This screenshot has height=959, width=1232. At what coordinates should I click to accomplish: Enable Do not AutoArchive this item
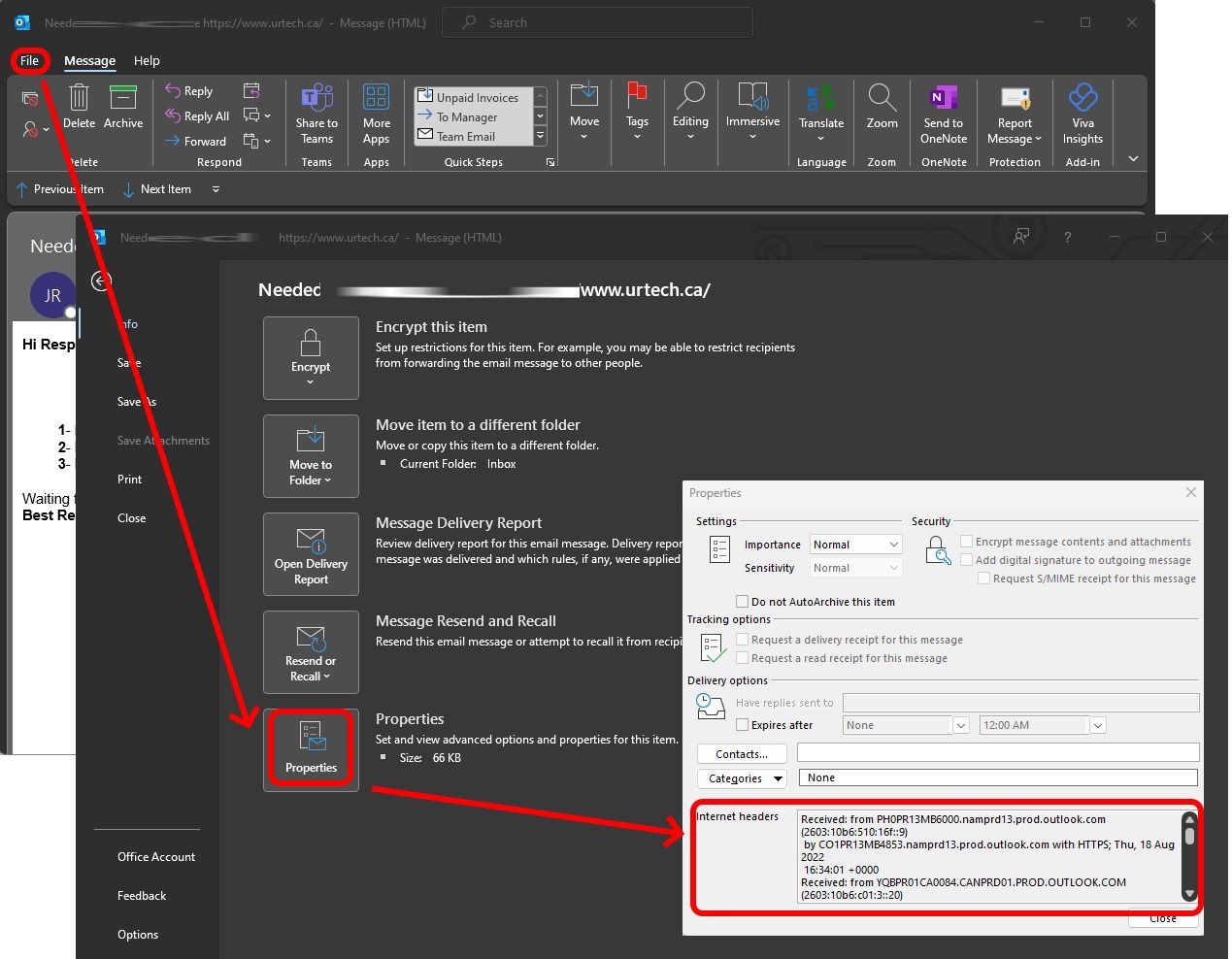coord(743,602)
